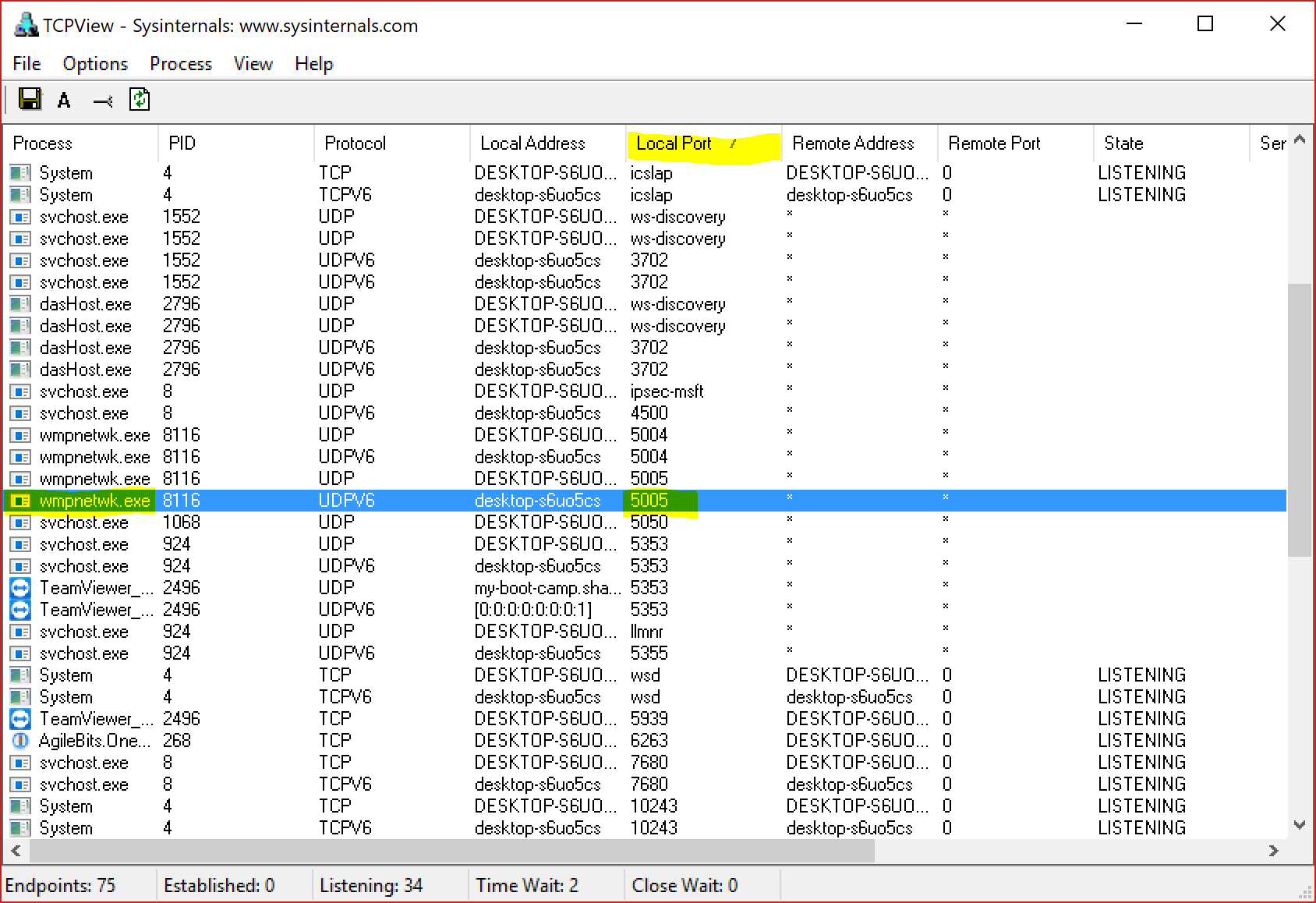Click the "6263" local port cell

coord(649,741)
